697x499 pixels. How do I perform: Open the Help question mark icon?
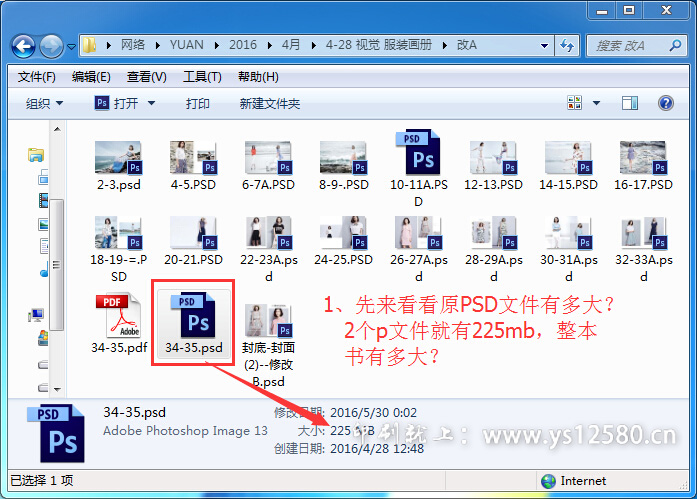[x=665, y=103]
